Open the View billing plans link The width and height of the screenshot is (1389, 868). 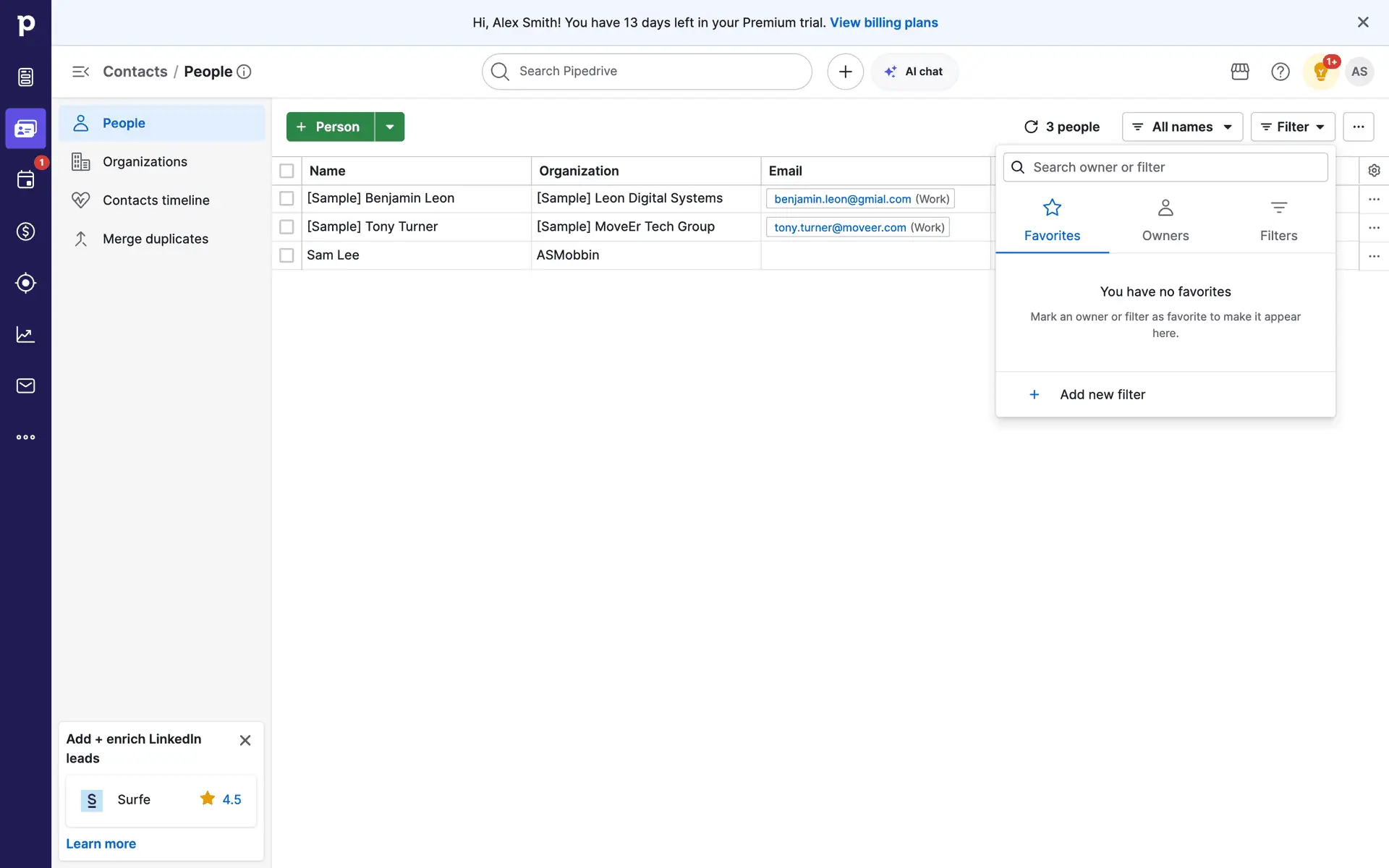(x=883, y=22)
